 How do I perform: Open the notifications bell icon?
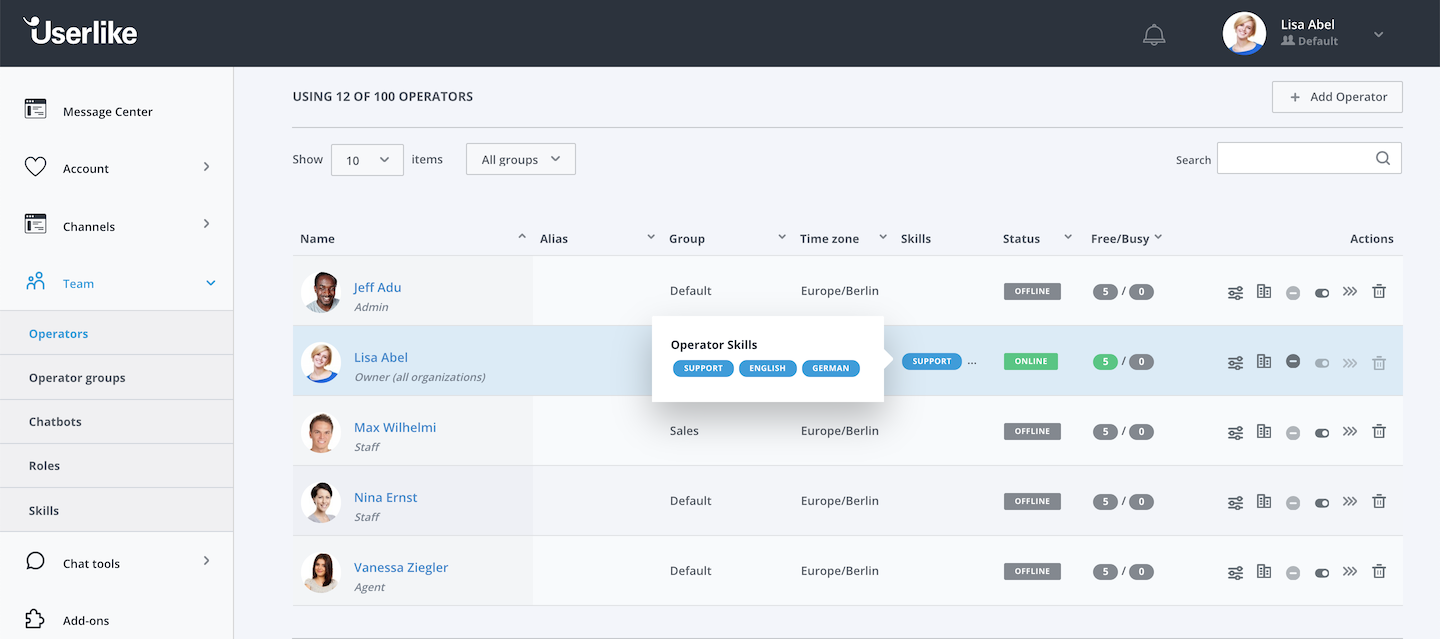tap(1154, 35)
